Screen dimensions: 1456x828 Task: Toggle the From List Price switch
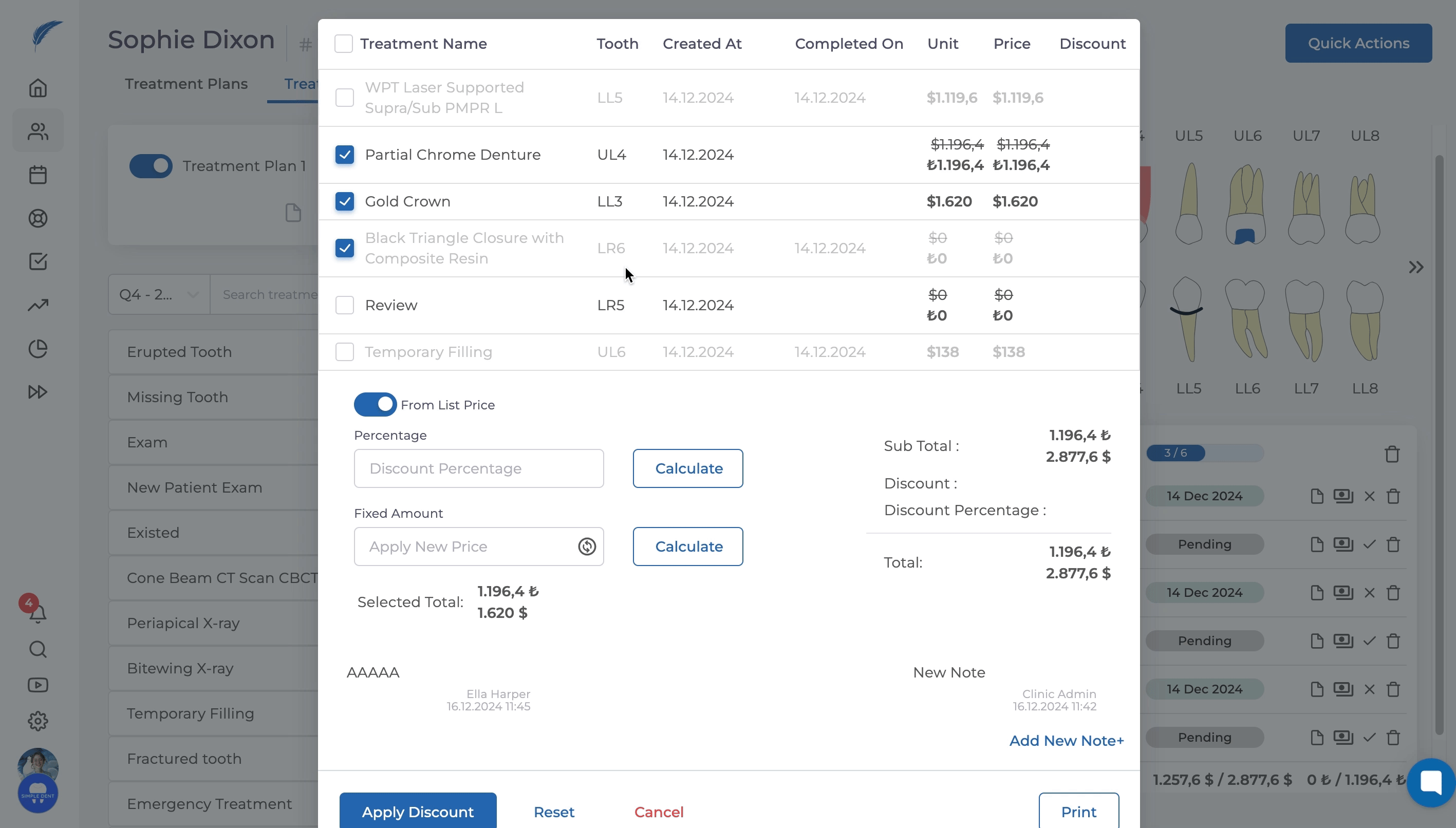(x=376, y=405)
